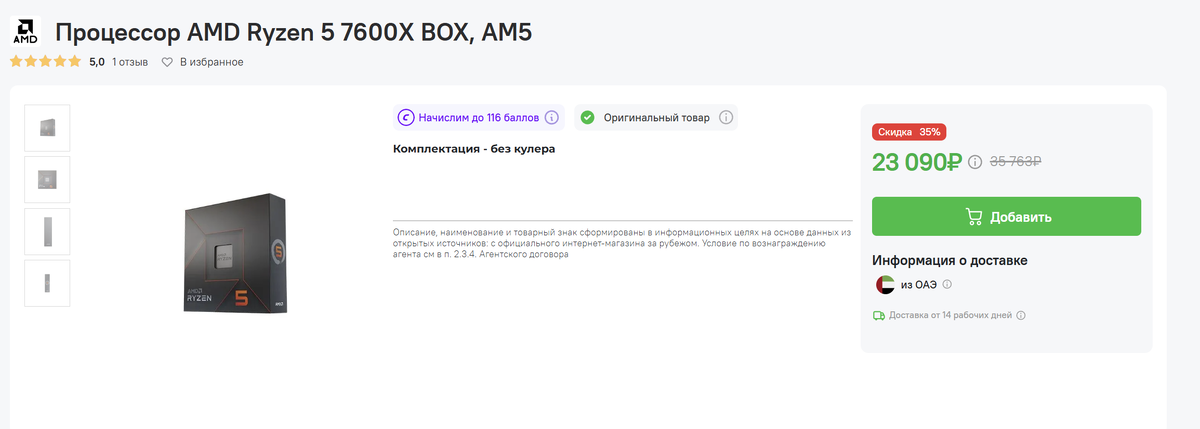1200x429 pixels.
Task: Click the purple bonus points coin icon
Action: click(x=406, y=118)
